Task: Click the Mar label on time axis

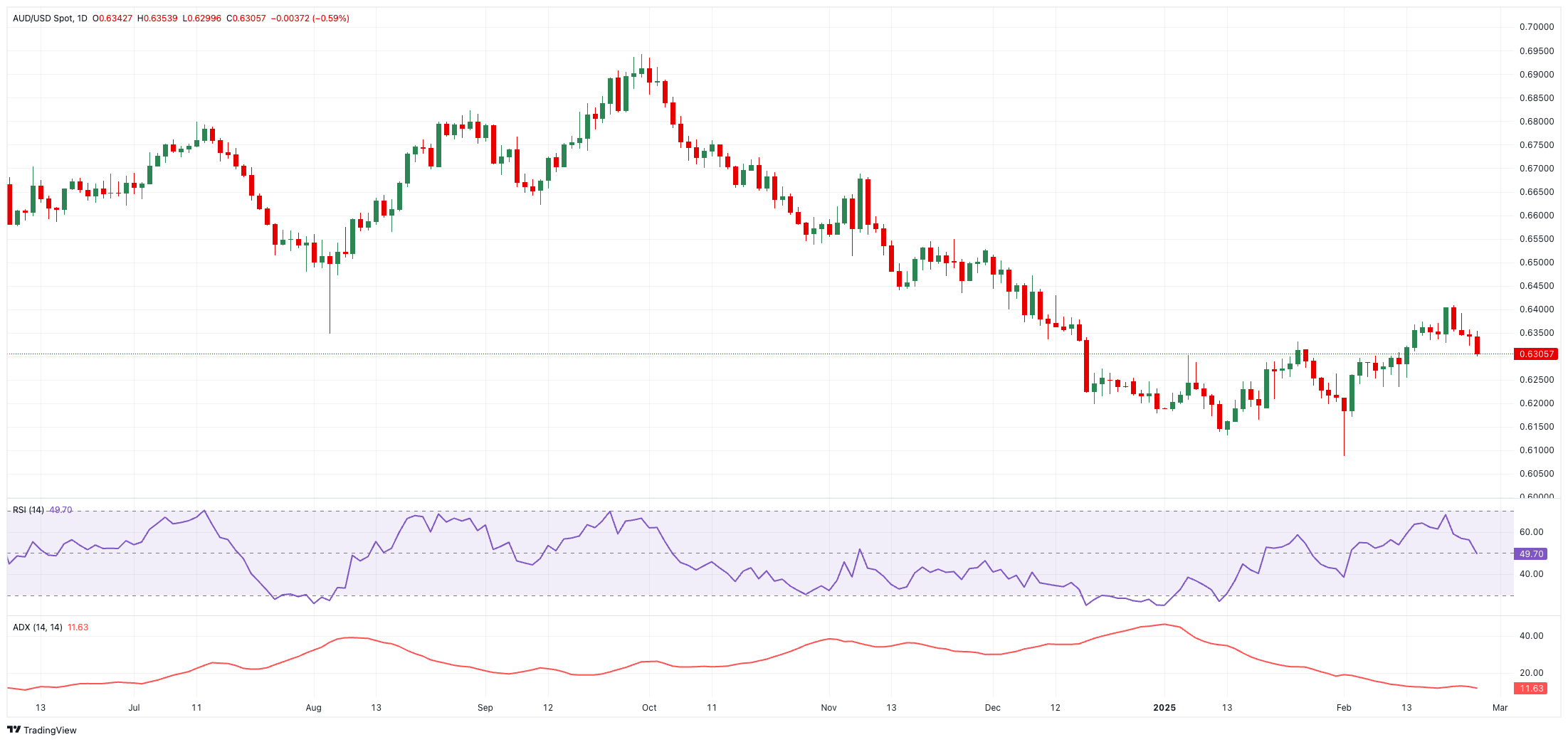Action: pyautogui.click(x=1500, y=708)
